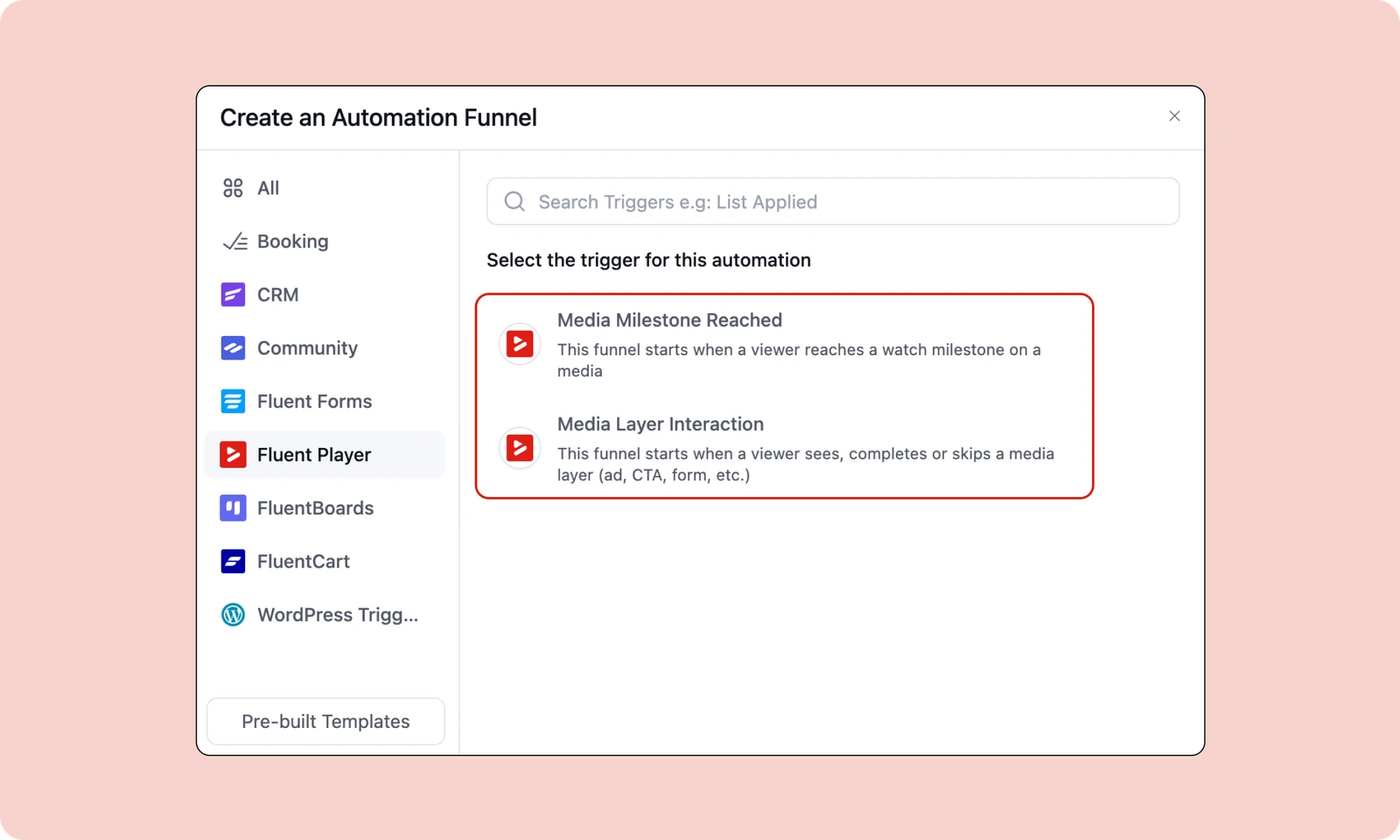Select WordPress Trigg... label in sidebar

[338, 615]
